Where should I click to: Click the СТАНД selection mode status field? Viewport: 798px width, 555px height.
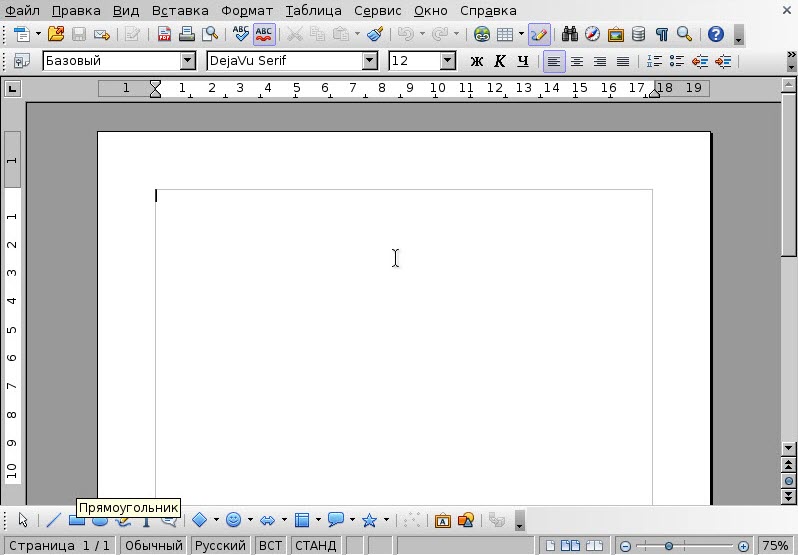click(316, 546)
